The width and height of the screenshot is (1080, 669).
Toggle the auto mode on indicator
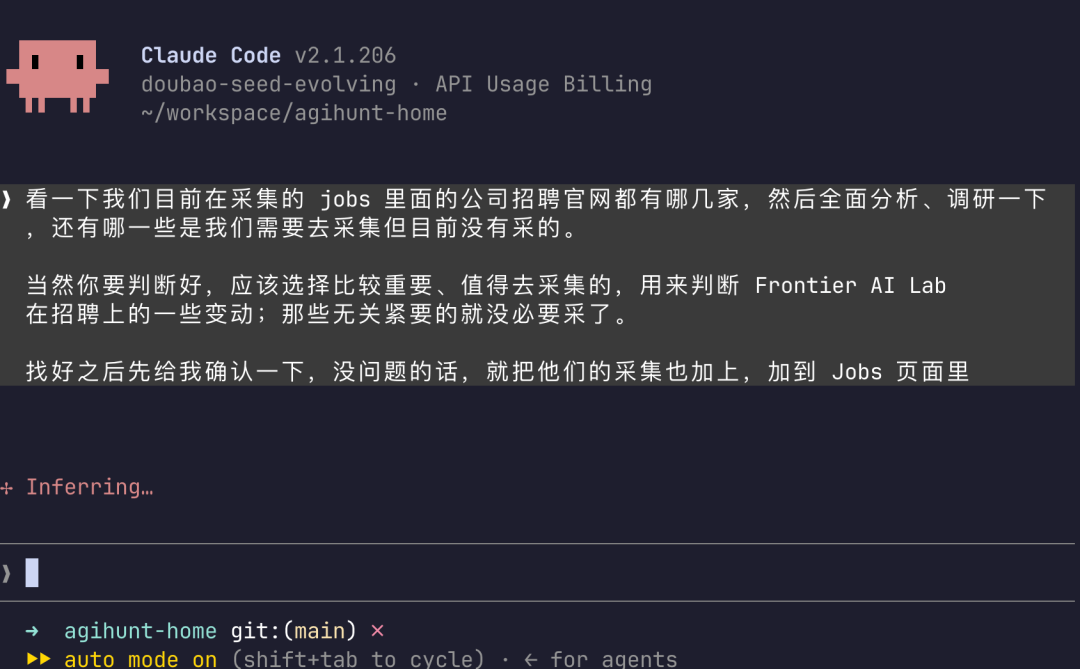(141, 659)
